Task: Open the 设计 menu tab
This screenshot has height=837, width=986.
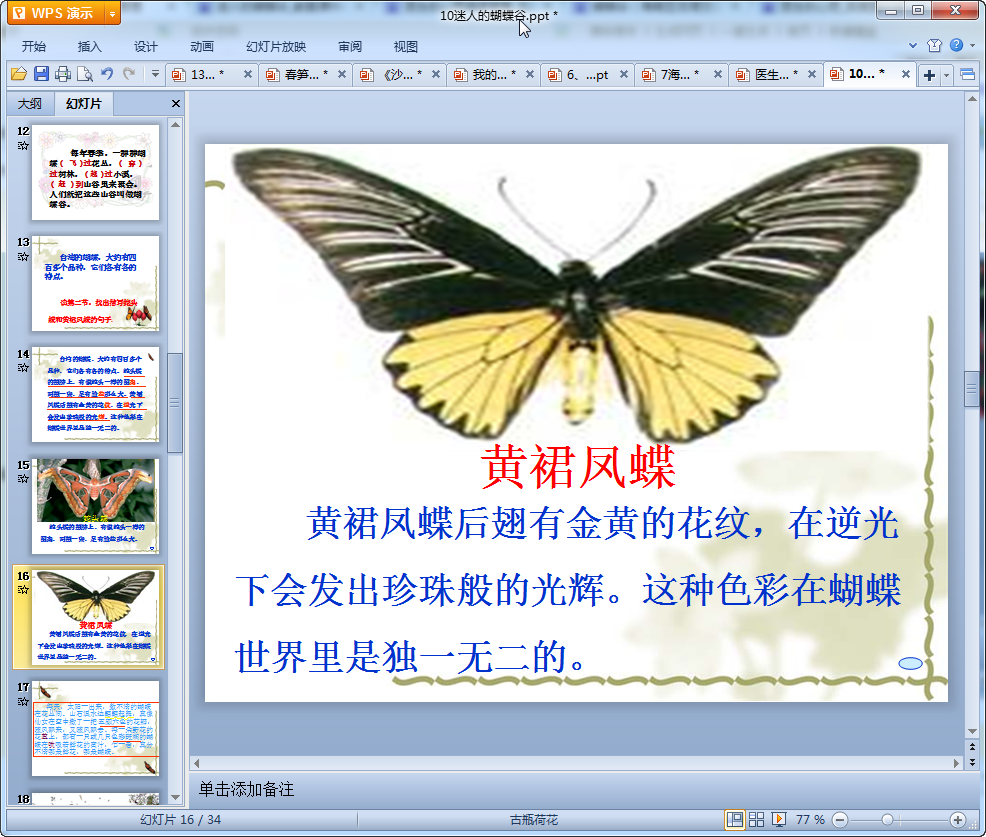Action: 145,47
